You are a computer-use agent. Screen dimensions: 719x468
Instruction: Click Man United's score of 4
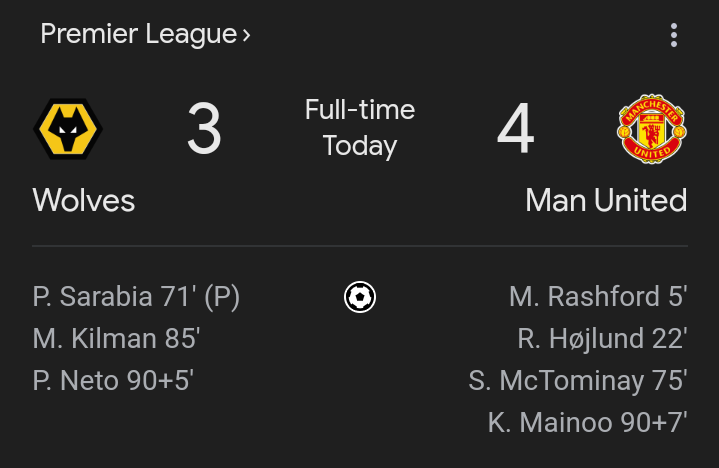(515, 130)
